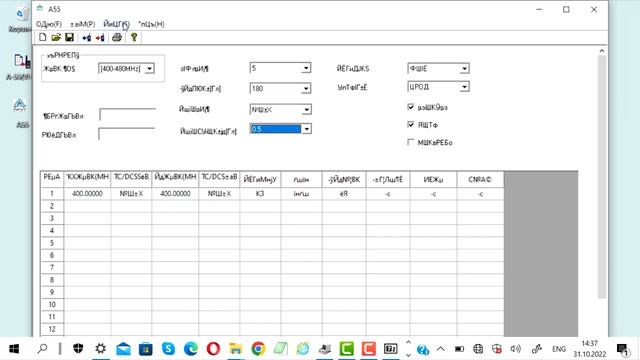The image size is (640, 360).
Task: Open taskbar search magnifier
Action: point(42,349)
